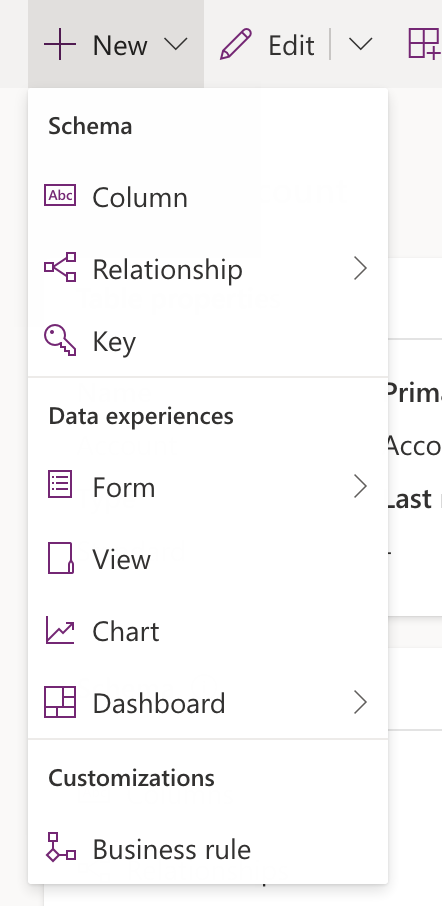Click the Business rule flow icon
This screenshot has width=442, height=906.
[60, 847]
